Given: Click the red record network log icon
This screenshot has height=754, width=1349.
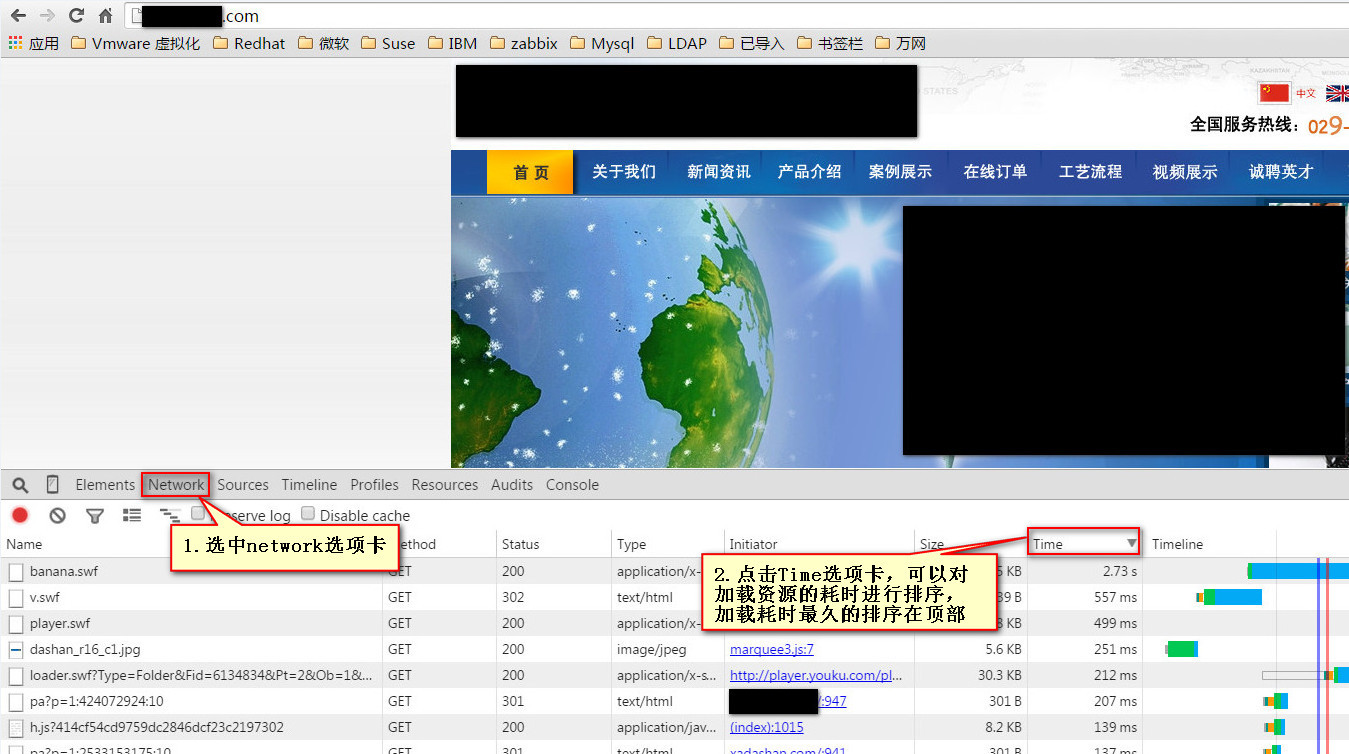Looking at the screenshot, I should coord(19,515).
